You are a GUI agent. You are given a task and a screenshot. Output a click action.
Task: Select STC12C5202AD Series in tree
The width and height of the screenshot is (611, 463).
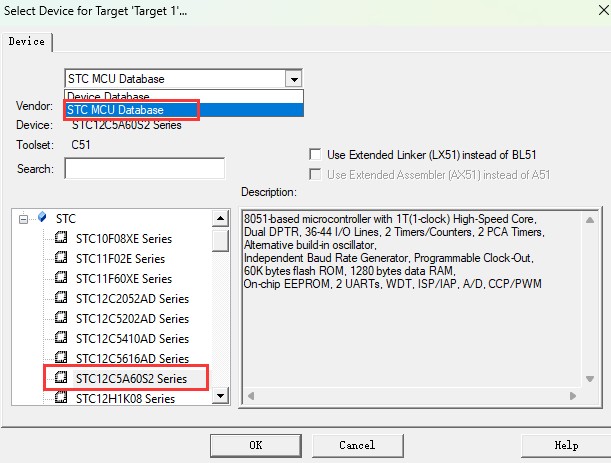pyautogui.click(x=132, y=319)
